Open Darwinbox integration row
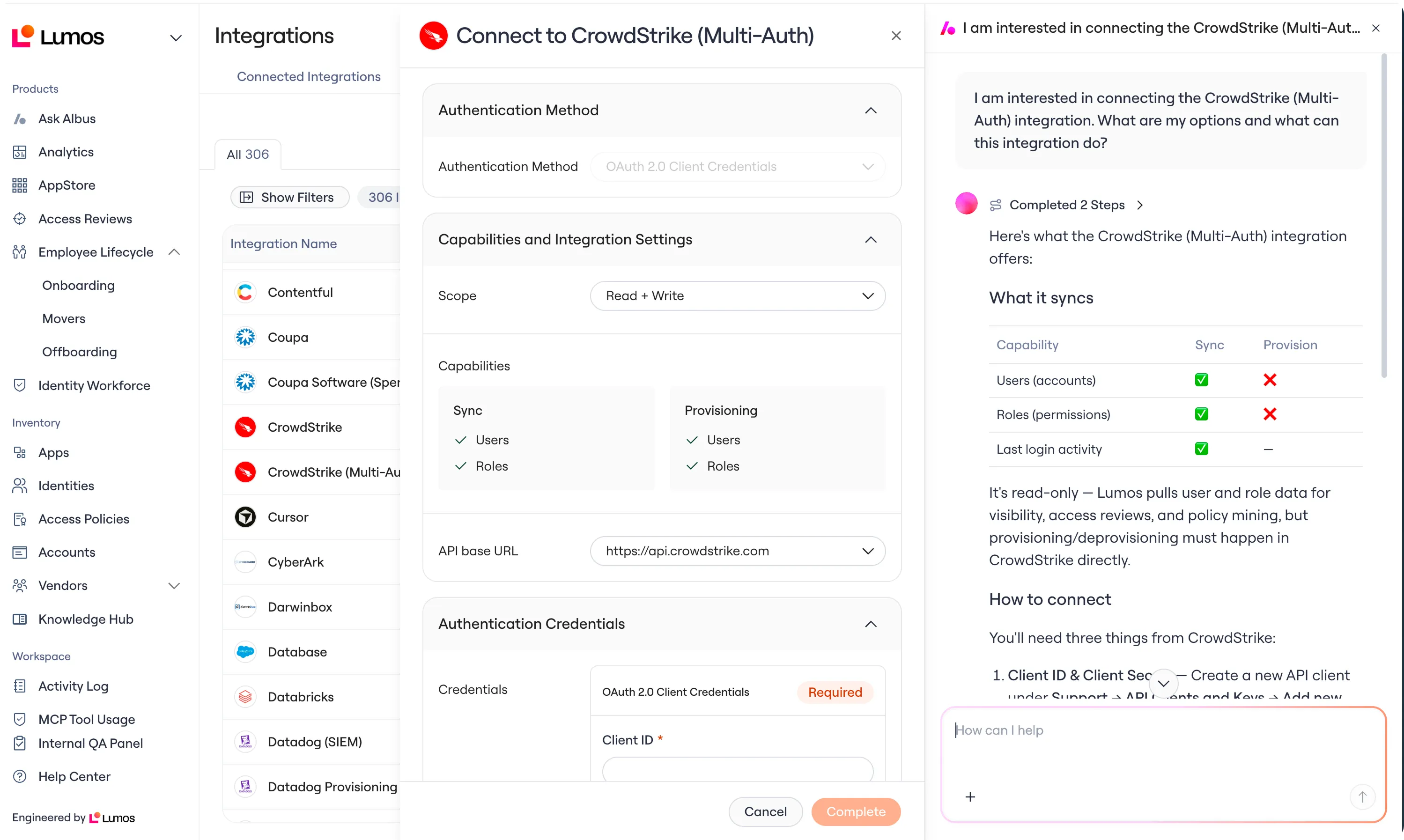Image resolution: width=1404 pixels, height=840 pixels. [311, 607]
